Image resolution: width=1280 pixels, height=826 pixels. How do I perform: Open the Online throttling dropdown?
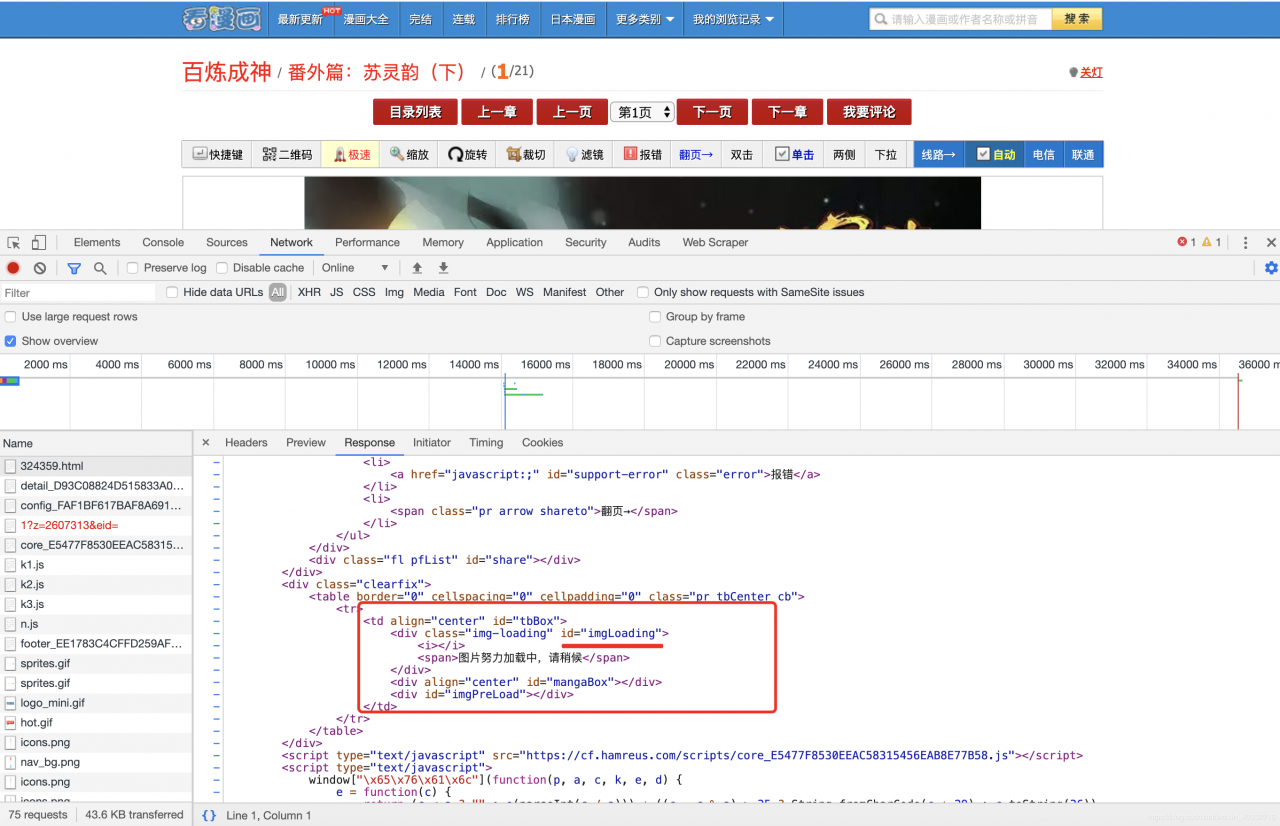click(355, 268)
